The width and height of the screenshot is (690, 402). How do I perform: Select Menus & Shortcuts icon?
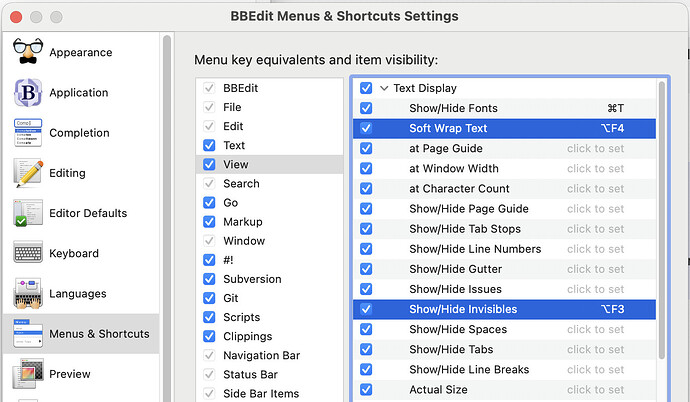28,333
